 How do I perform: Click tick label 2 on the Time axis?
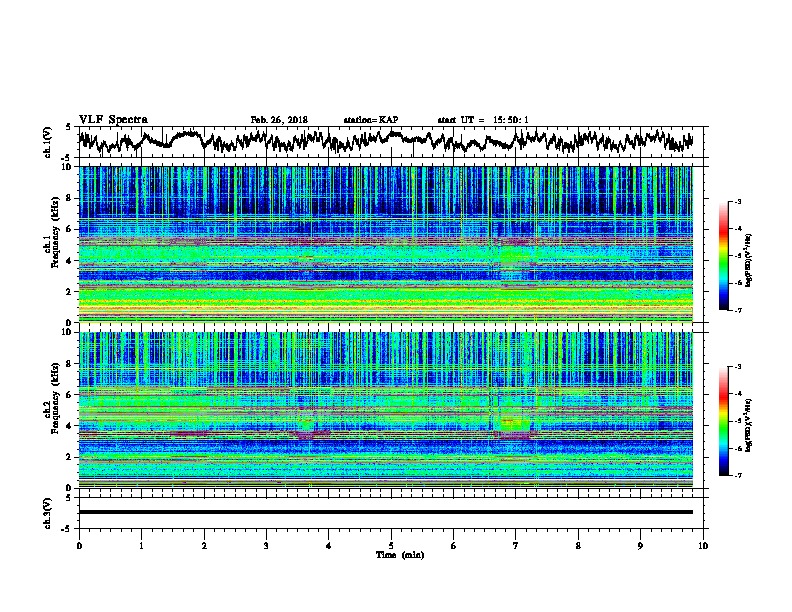(204, 545)
